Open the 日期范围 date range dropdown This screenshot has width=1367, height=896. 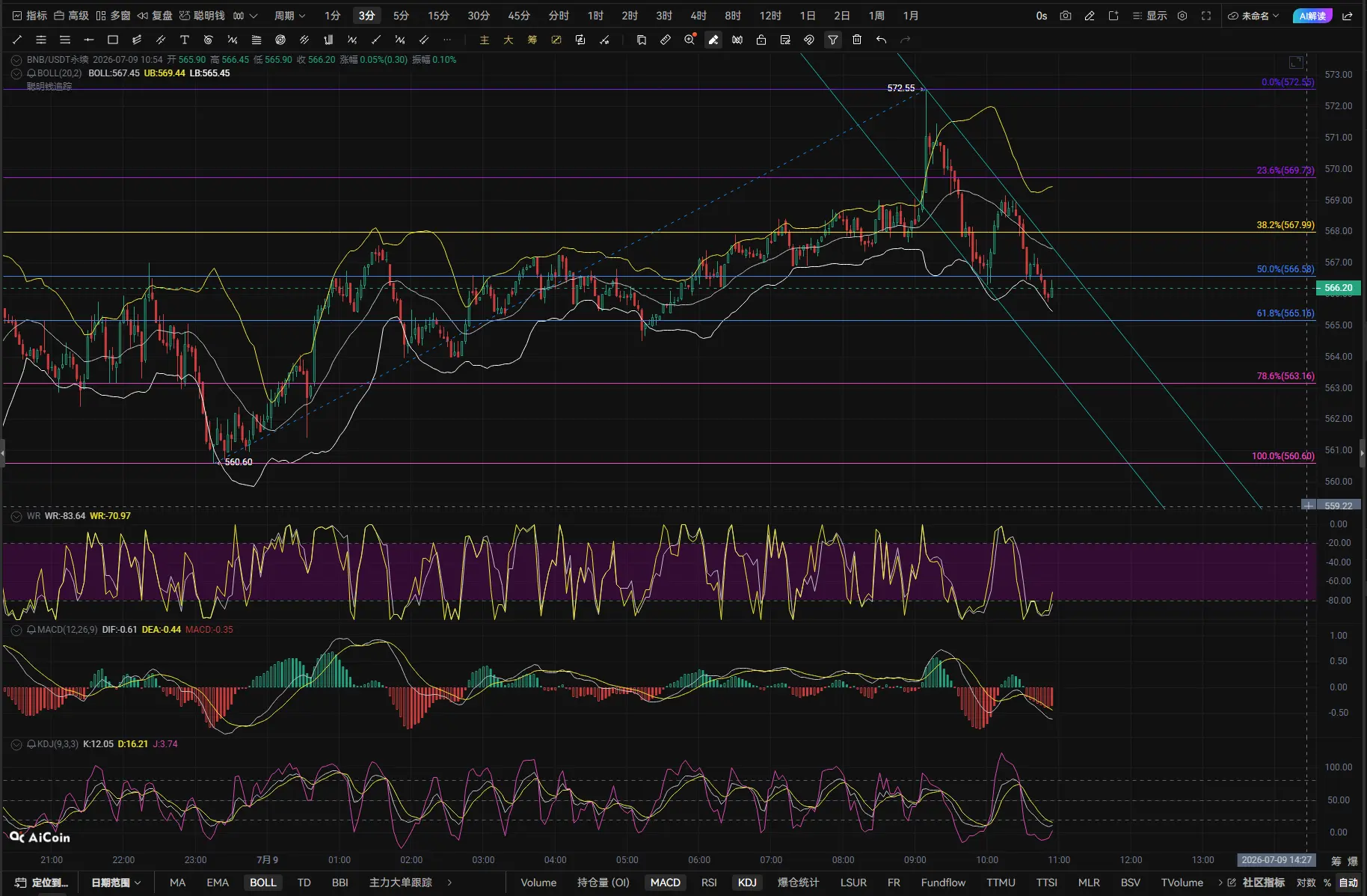click(x=116, y=883)
